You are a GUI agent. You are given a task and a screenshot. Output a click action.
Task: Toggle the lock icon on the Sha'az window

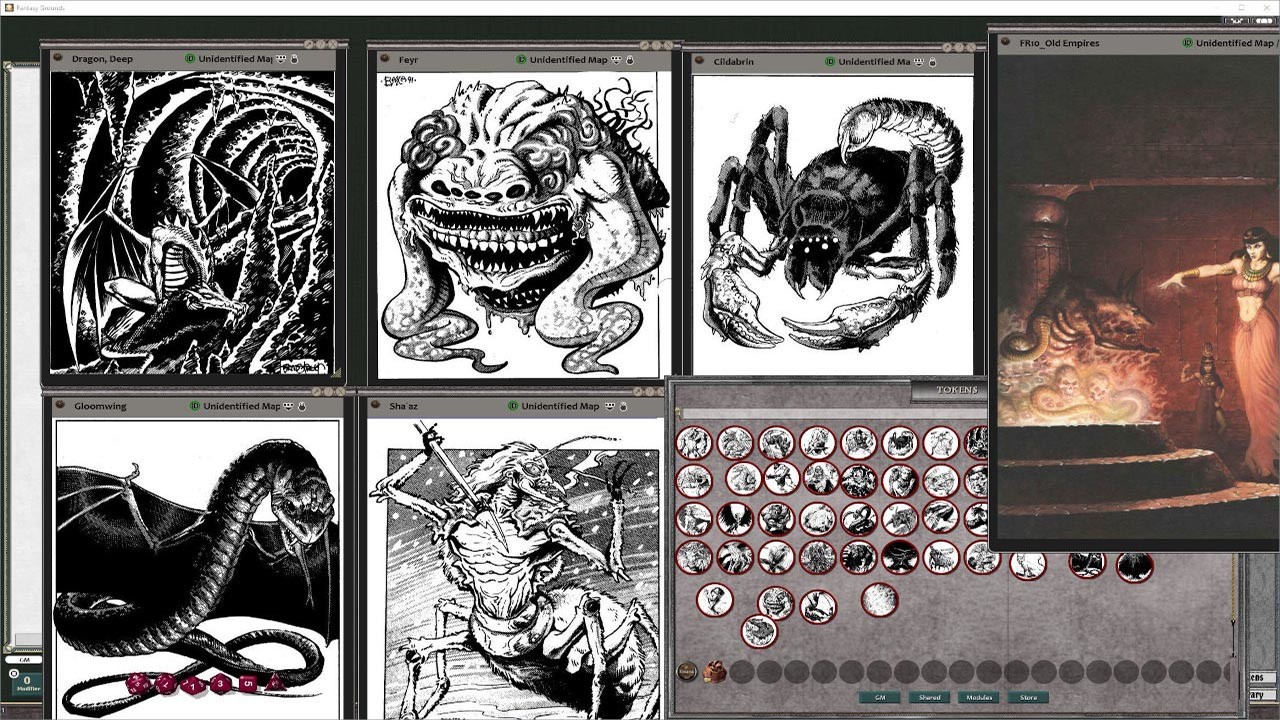tap(622, 407)
